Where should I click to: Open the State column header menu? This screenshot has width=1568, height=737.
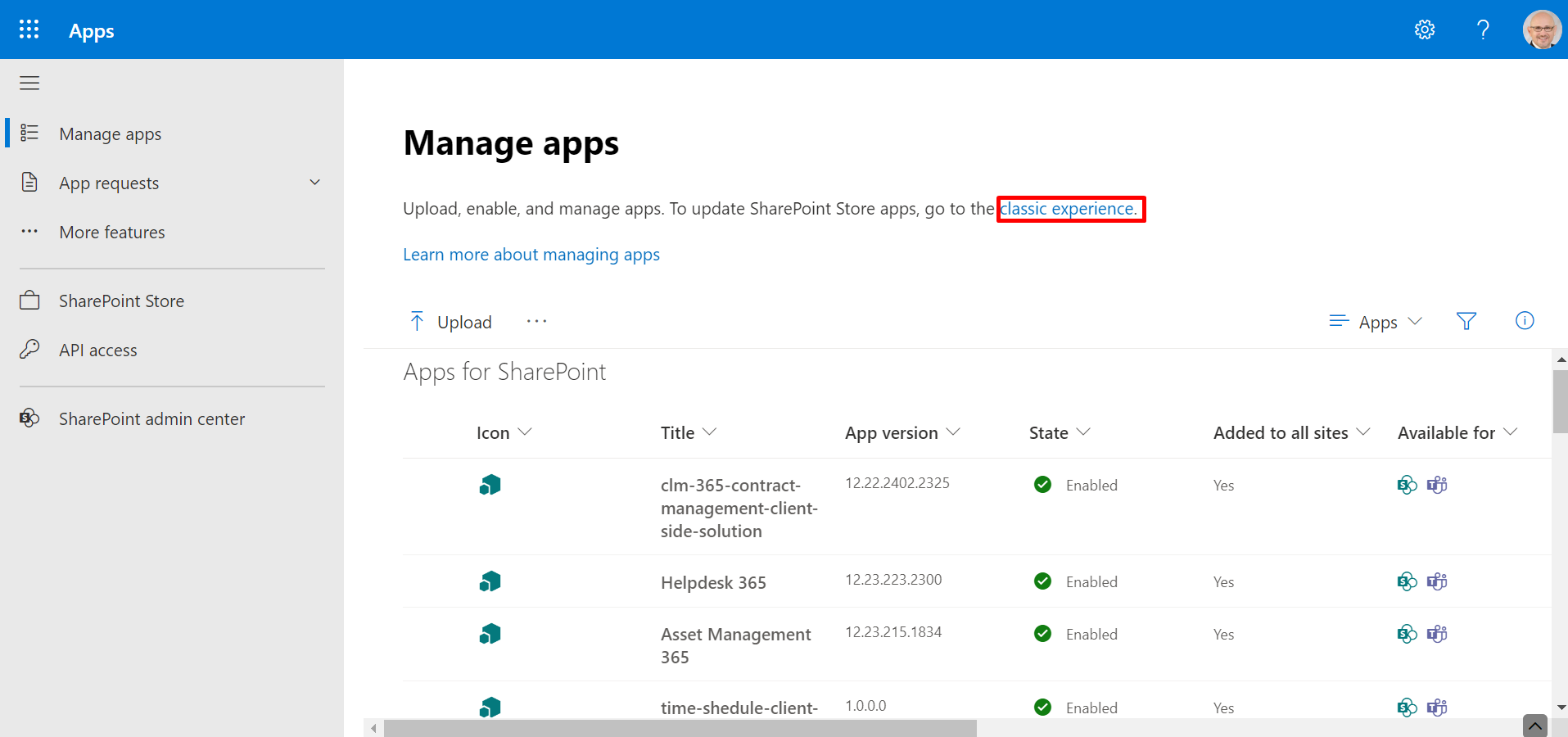point(1060,432)
